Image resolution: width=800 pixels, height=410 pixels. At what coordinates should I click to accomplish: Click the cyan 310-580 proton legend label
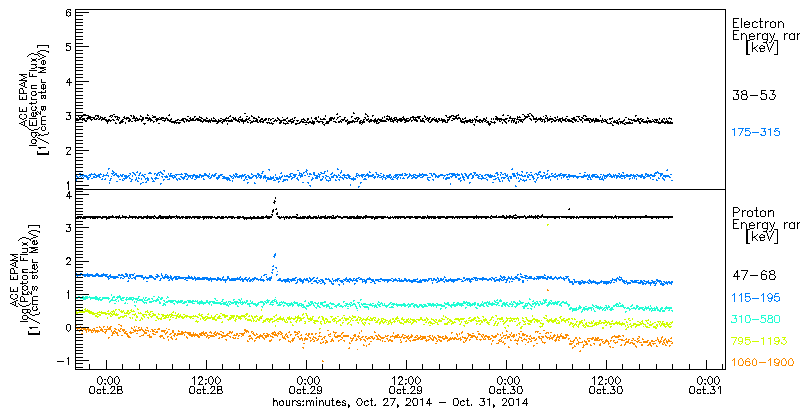pyautogui.click(x=756, y=319)
